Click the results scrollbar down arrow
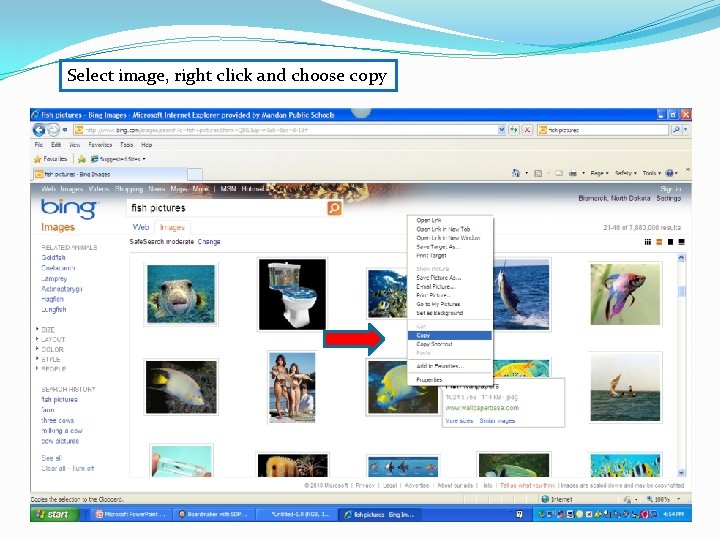This screenshot has height=540, width=720. (681, 472)
